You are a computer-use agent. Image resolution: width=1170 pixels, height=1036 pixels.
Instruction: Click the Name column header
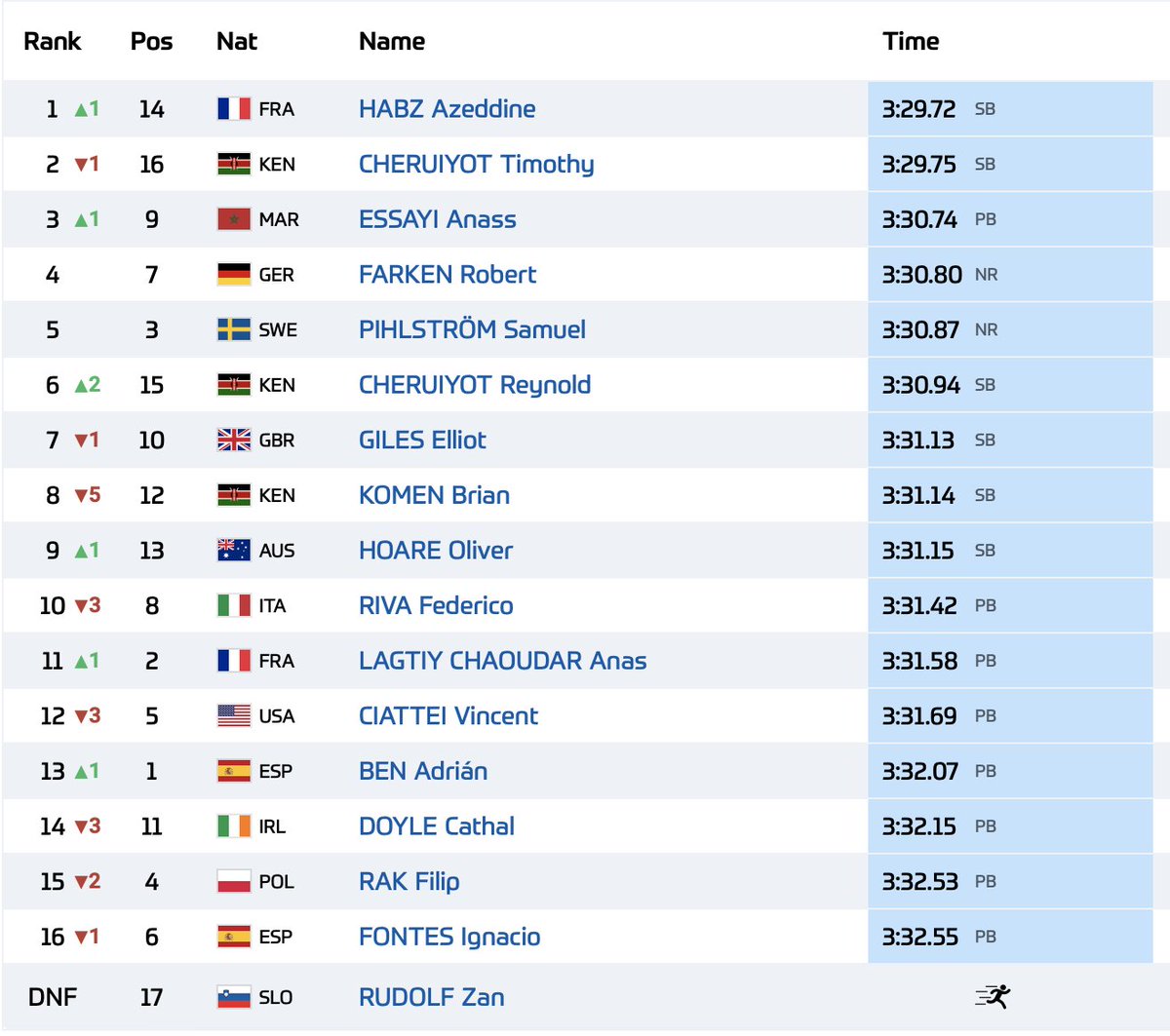click(x=392, y=41)
